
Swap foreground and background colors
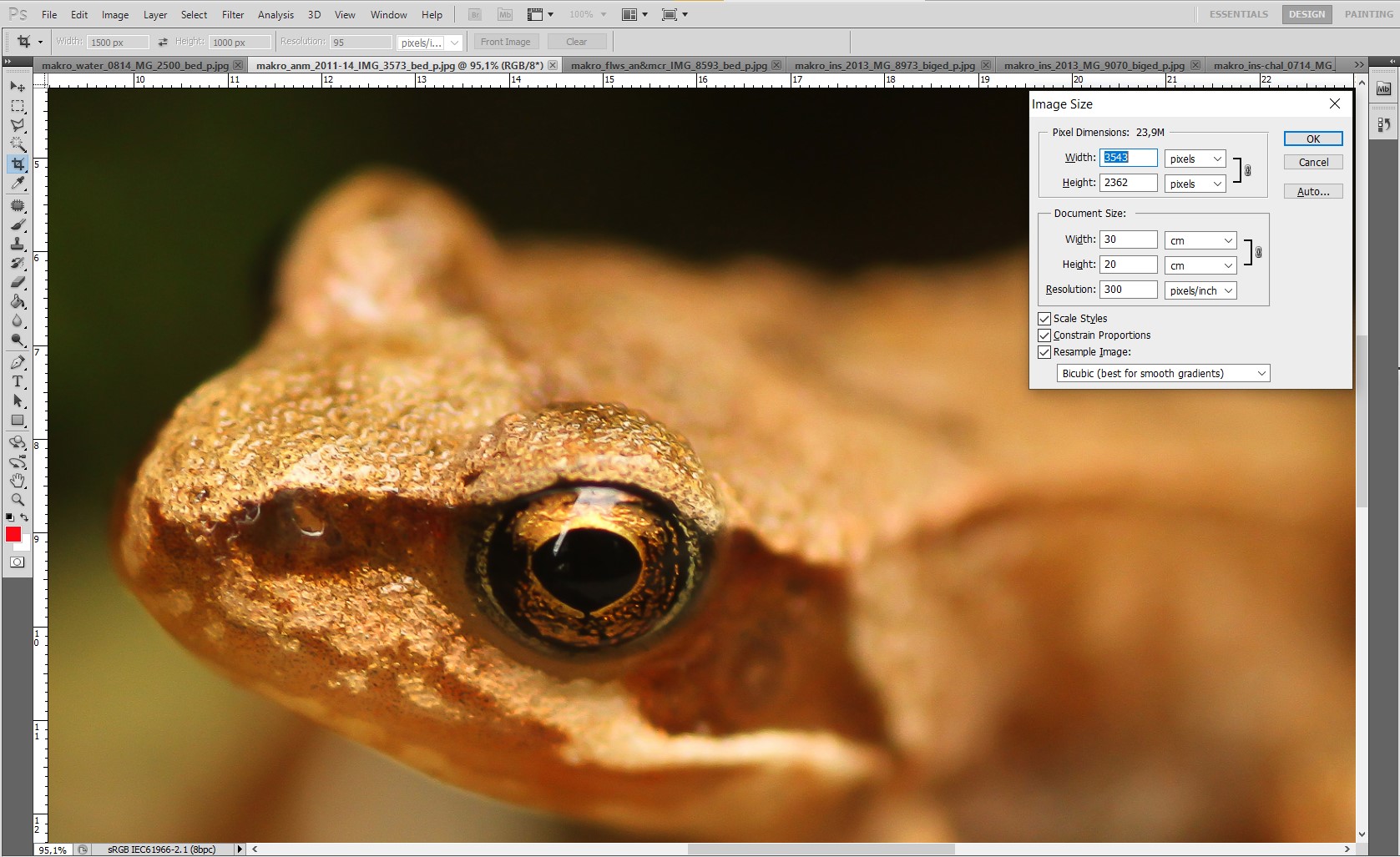pyautogui.click(x=25, y=517)
